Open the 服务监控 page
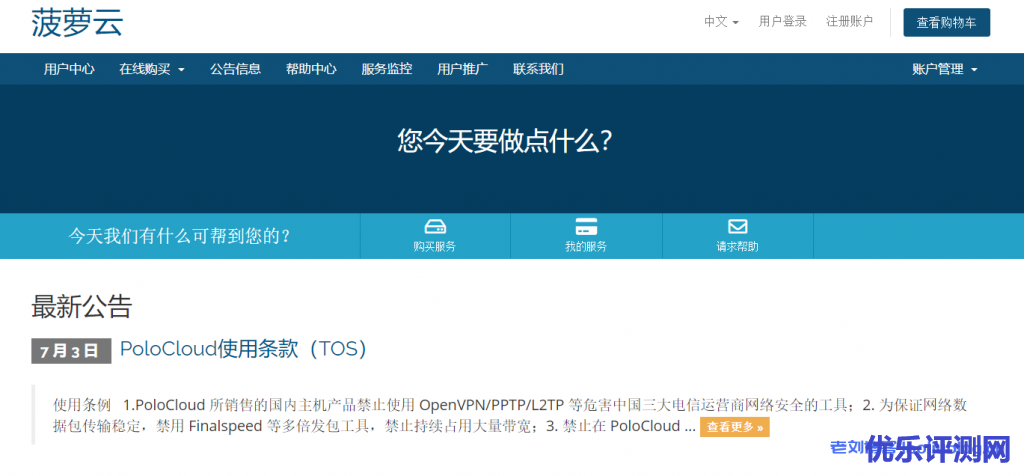 point(386,69)
